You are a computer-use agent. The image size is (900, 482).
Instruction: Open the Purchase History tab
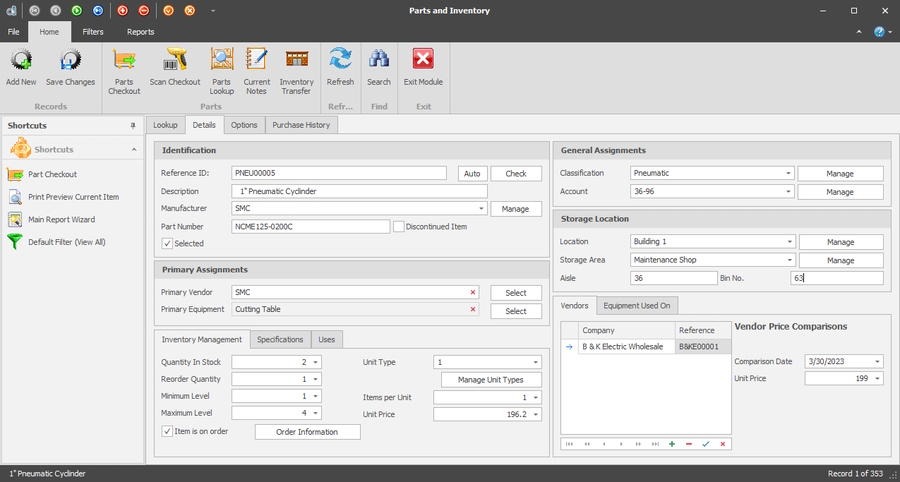point(301,125)
